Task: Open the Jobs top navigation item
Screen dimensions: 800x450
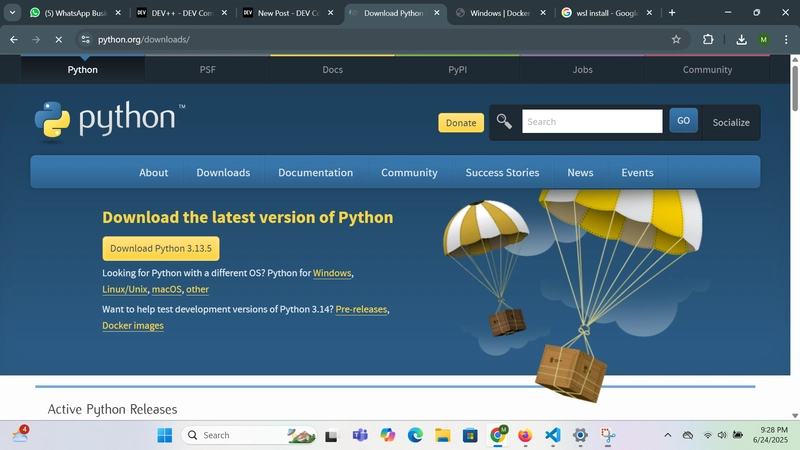Action: point(583,70)
